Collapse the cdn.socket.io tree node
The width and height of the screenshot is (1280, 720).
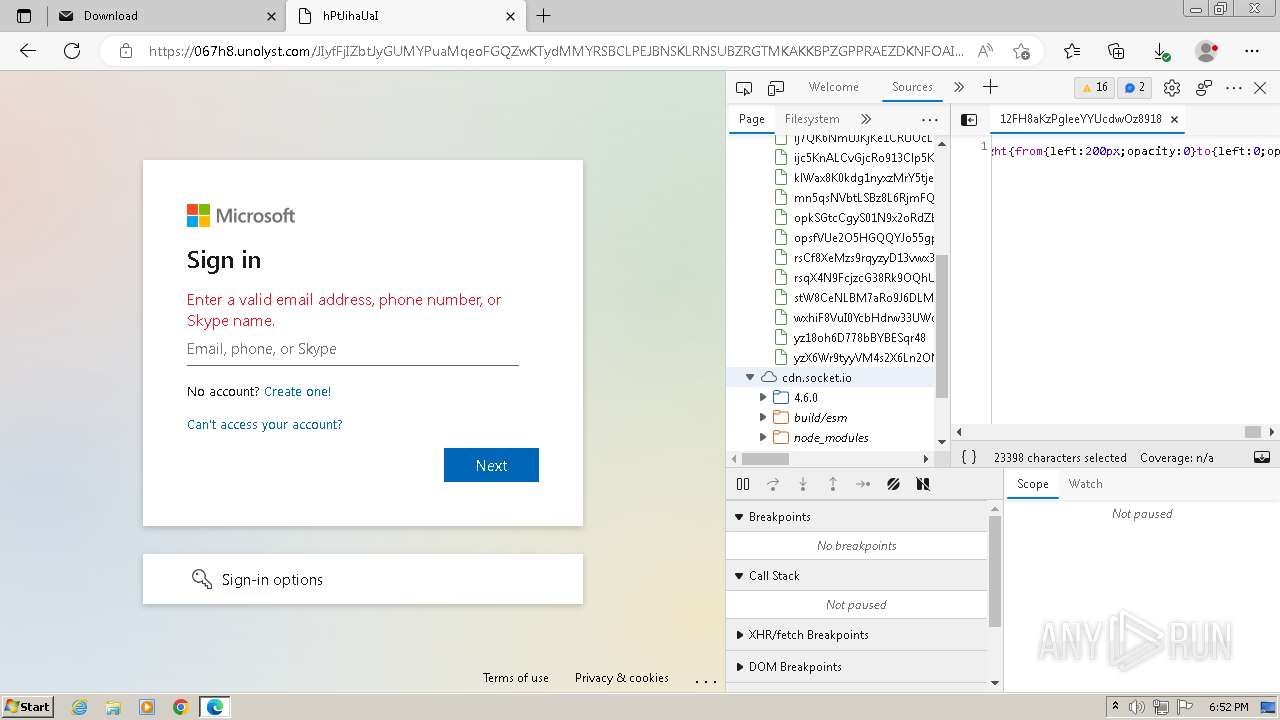coord(750,378)
